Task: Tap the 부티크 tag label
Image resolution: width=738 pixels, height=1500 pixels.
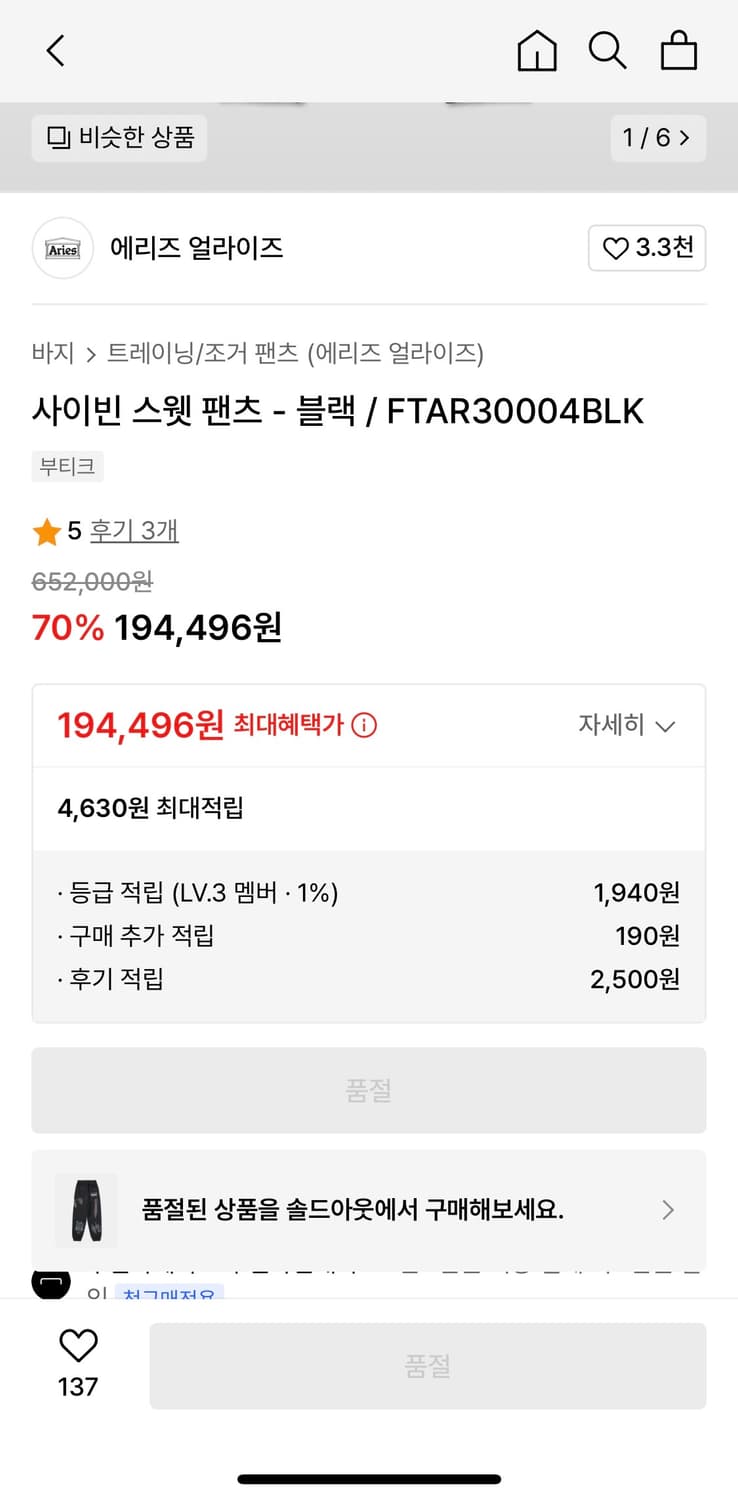Action: click(67, 466)
